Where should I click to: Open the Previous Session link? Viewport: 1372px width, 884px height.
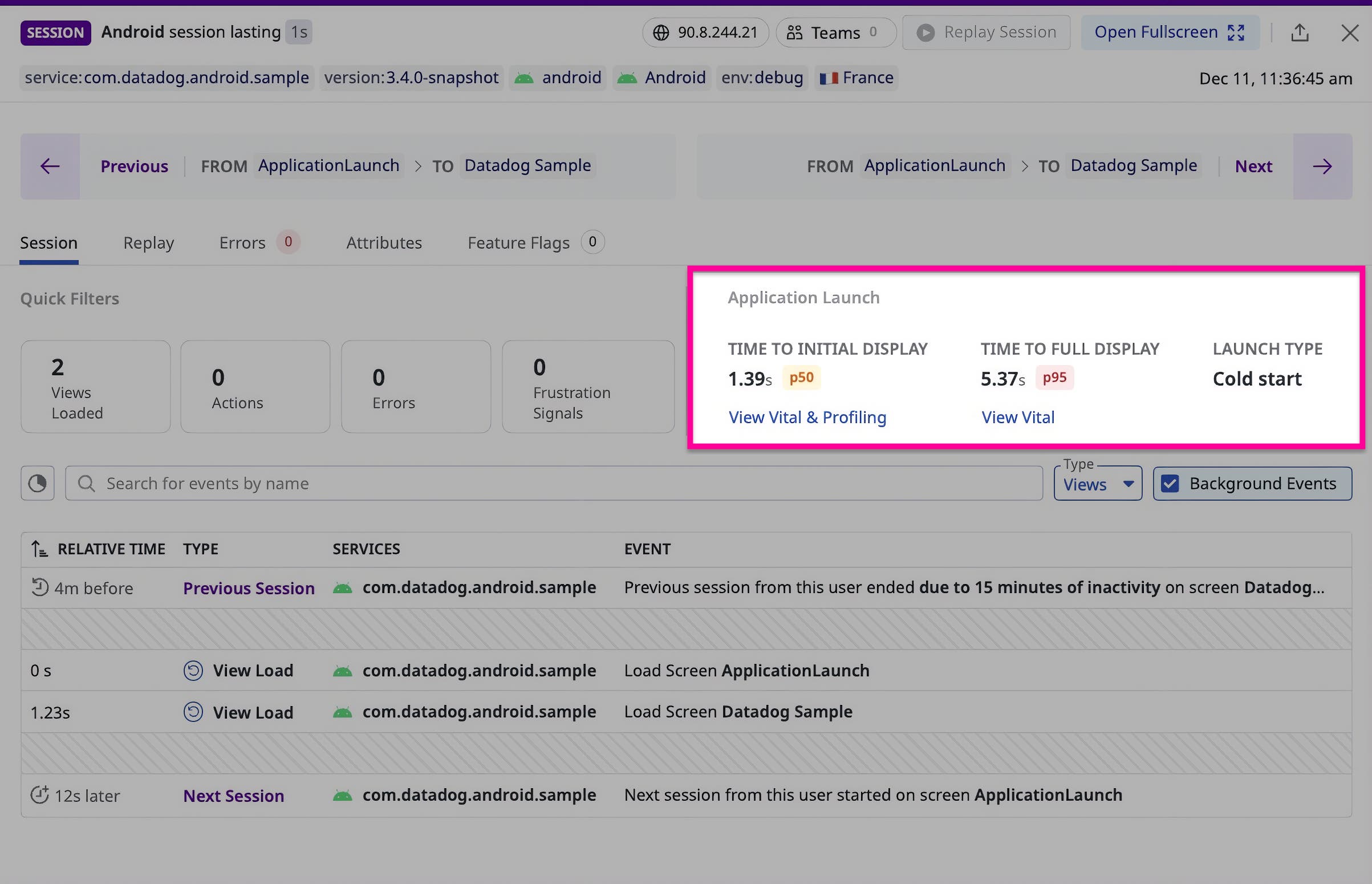click(x=249, y=587)
